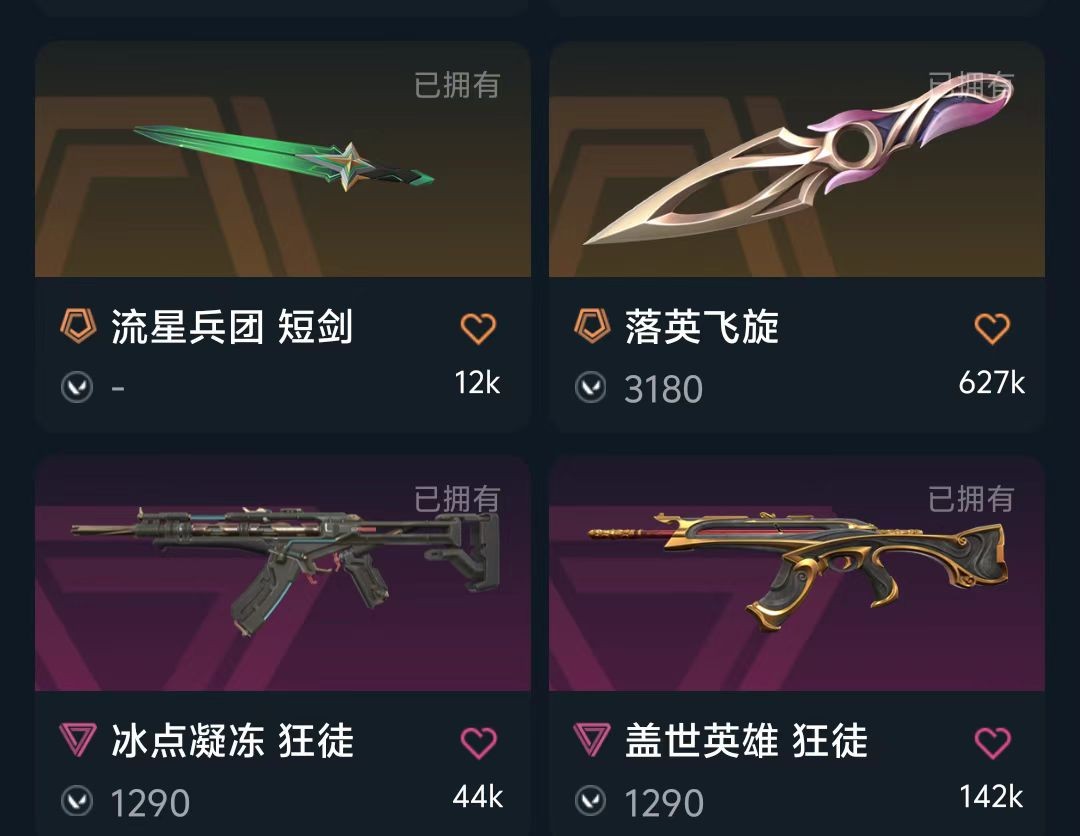Screen dimensions: 1080x836
Task: Click VP coin icon beside 盖世英雄 price
Action: tap(591, 801)
